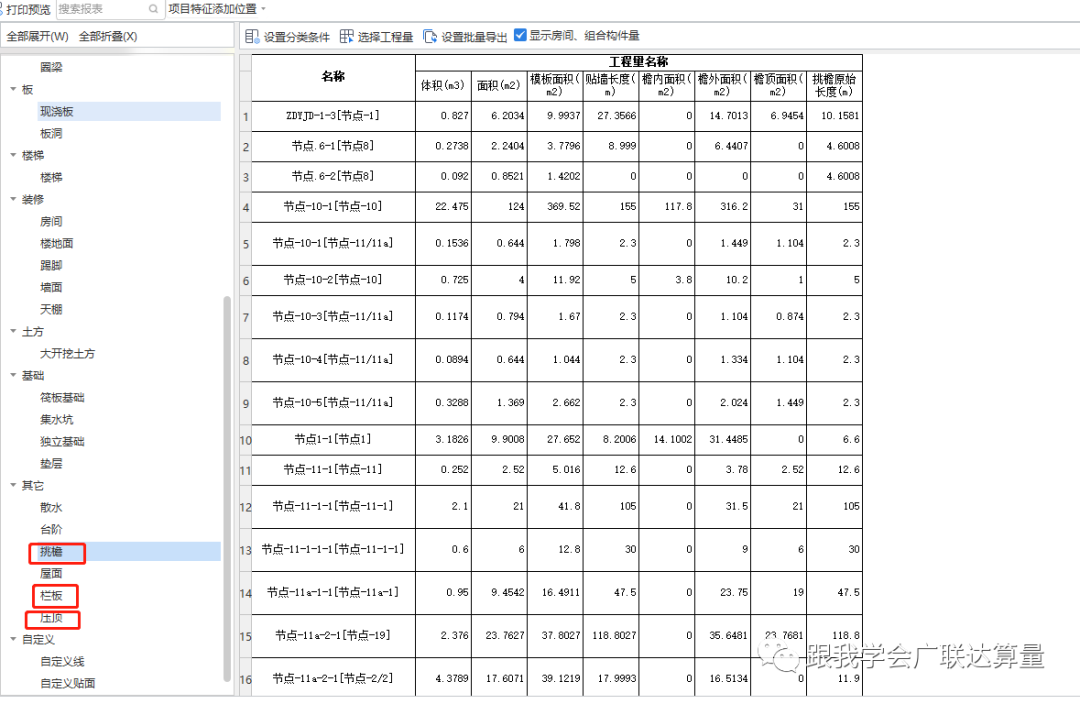Click the search magnifier icon in 搜索报表 field
The image size is (1080, 704).
153,10
